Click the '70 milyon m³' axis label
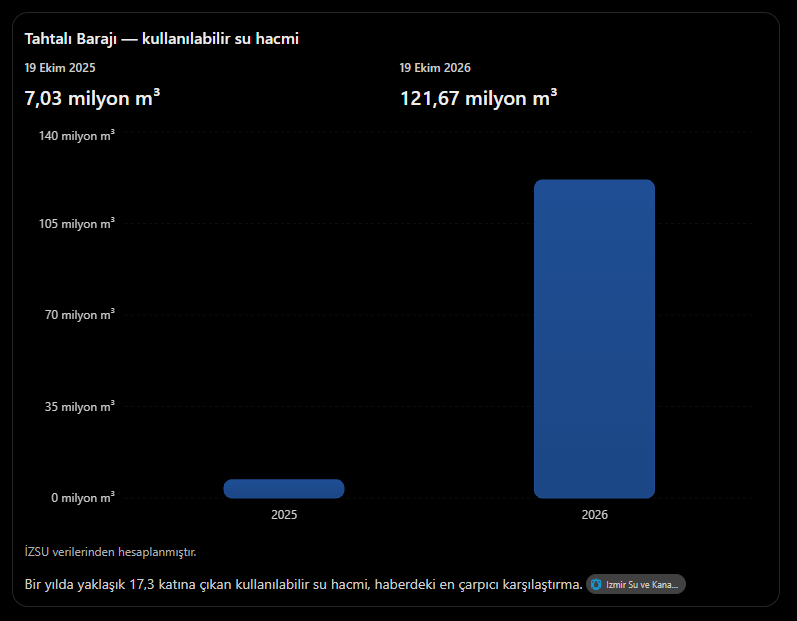Viewport: 797px width, 621px height. 80,315
